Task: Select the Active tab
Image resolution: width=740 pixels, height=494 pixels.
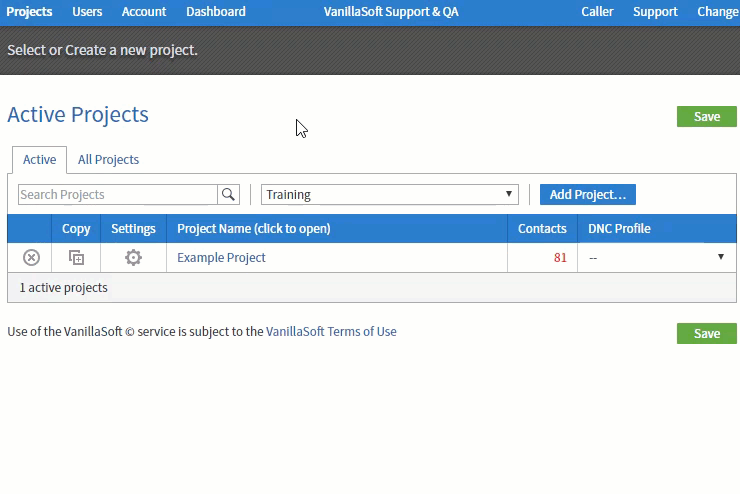Action: tap(40, 159)
